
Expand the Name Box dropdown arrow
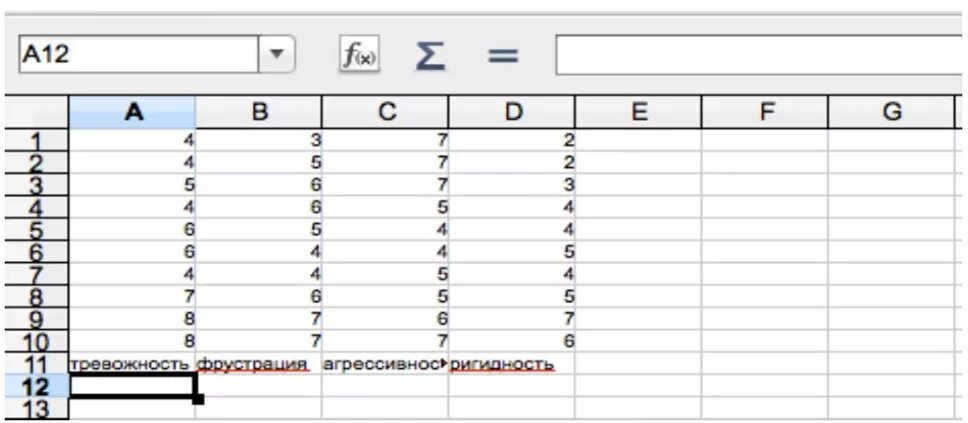(277, 55)
